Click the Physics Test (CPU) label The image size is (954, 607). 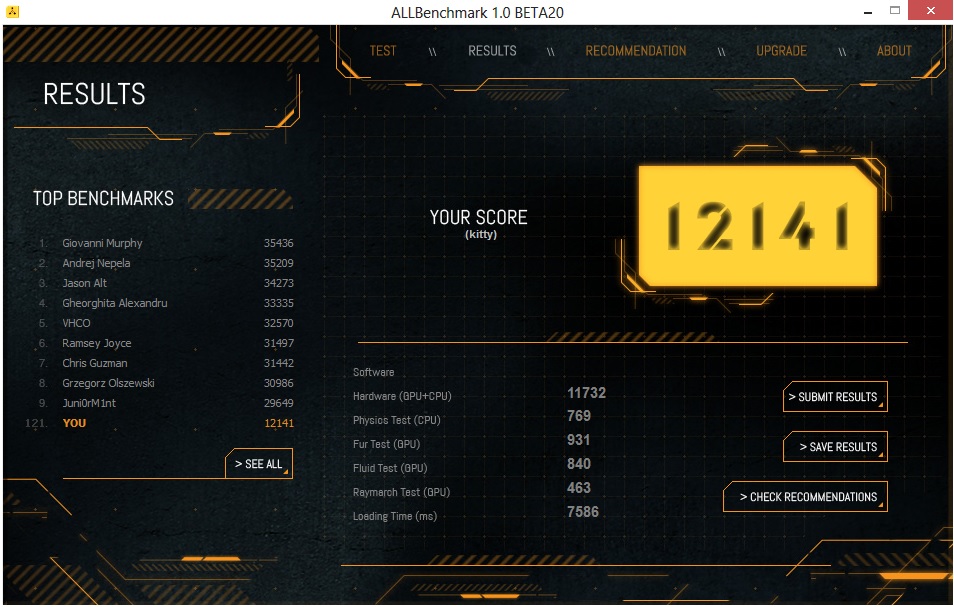click(x=397, y=420)
